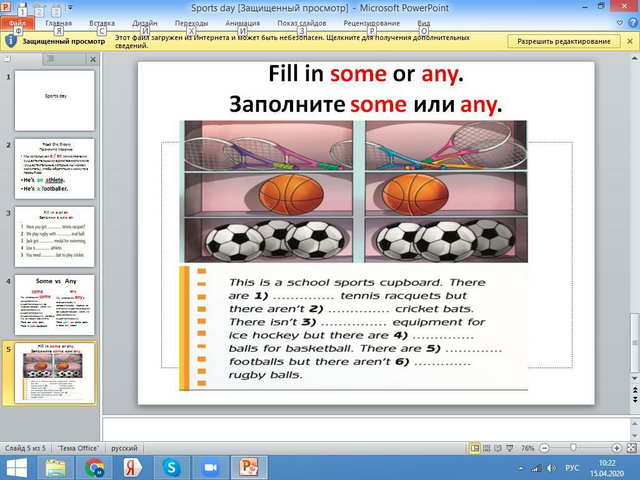Image resolution: width=640 pixels, height=480 pixels.
Task: Click Разрешить редактирование button
Action: pos(564,41)
